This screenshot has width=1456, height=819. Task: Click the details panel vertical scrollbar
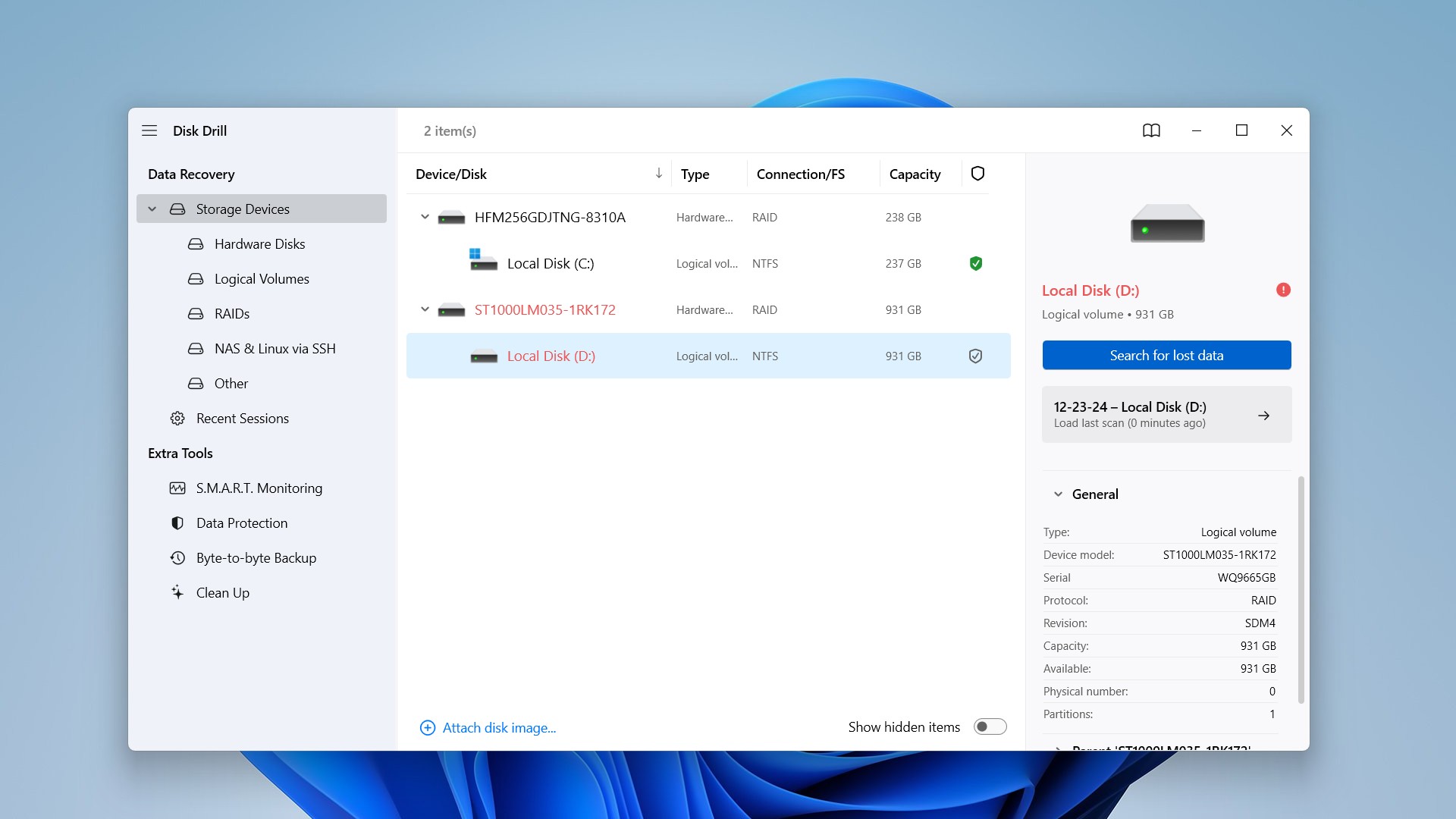click(x=1301, y=590)
